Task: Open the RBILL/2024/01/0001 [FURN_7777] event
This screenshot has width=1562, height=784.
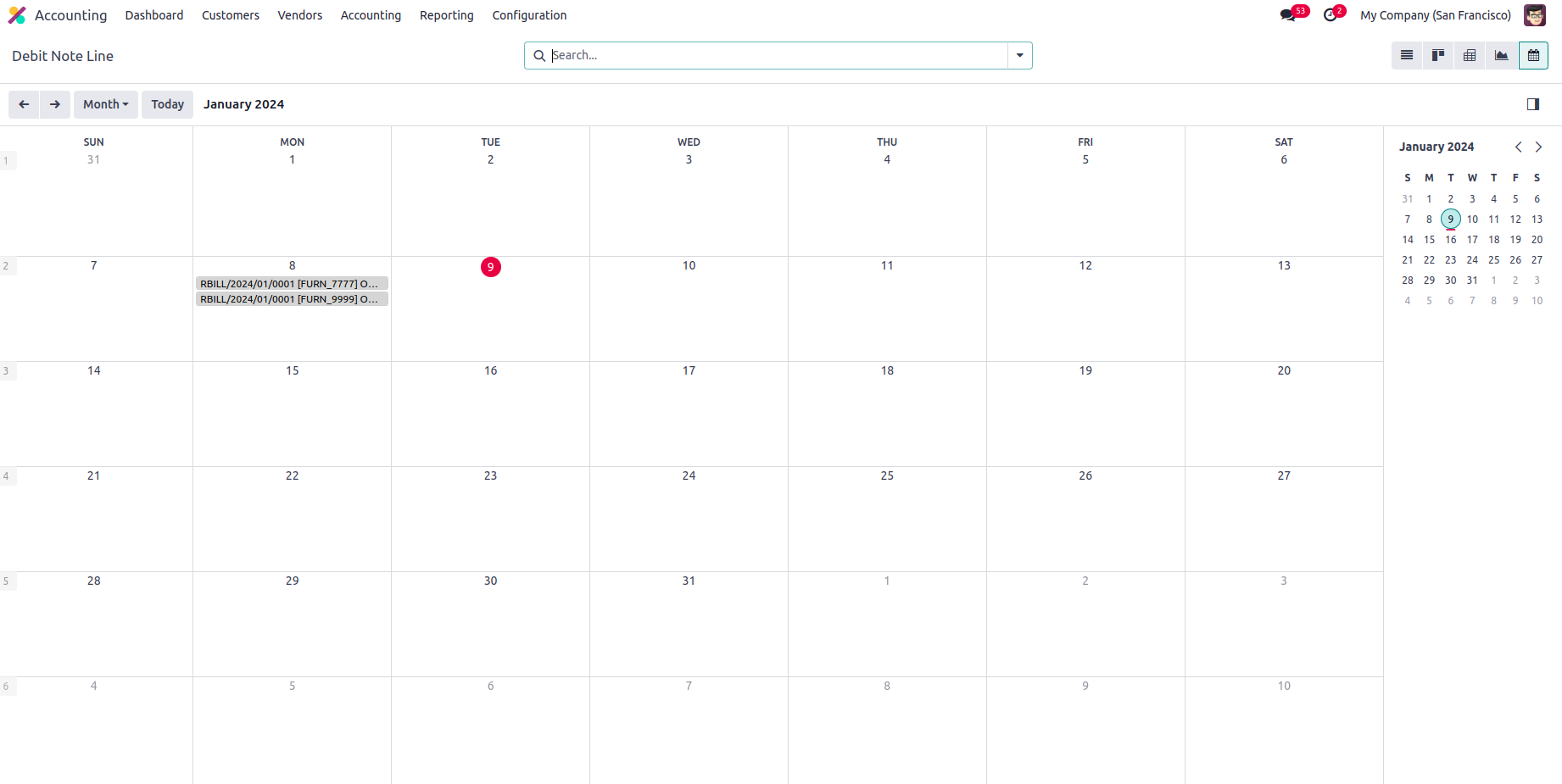Action: (x=292, y=283)
